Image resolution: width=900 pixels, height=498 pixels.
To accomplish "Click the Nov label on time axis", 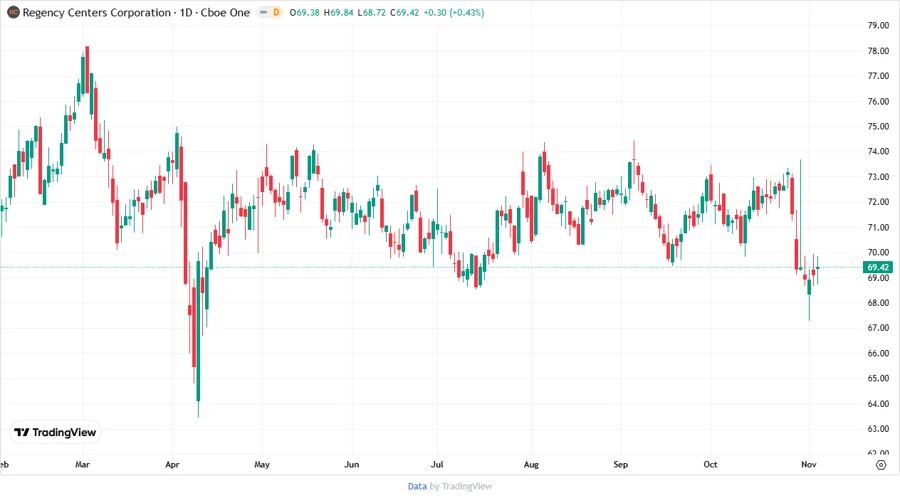I will click(809, 464).
